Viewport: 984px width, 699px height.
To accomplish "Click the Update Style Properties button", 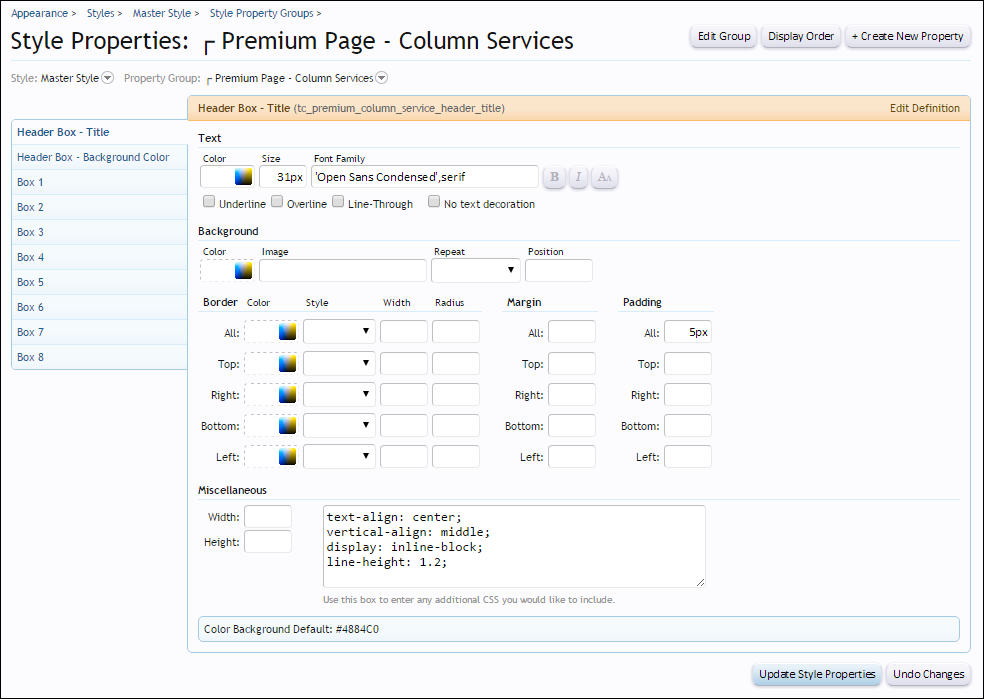I will tap(817, 674).
